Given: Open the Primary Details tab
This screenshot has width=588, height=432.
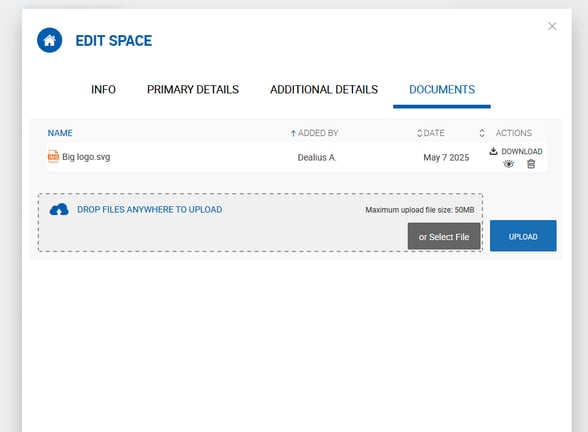Looking at the screenshot, I should 193,90.
